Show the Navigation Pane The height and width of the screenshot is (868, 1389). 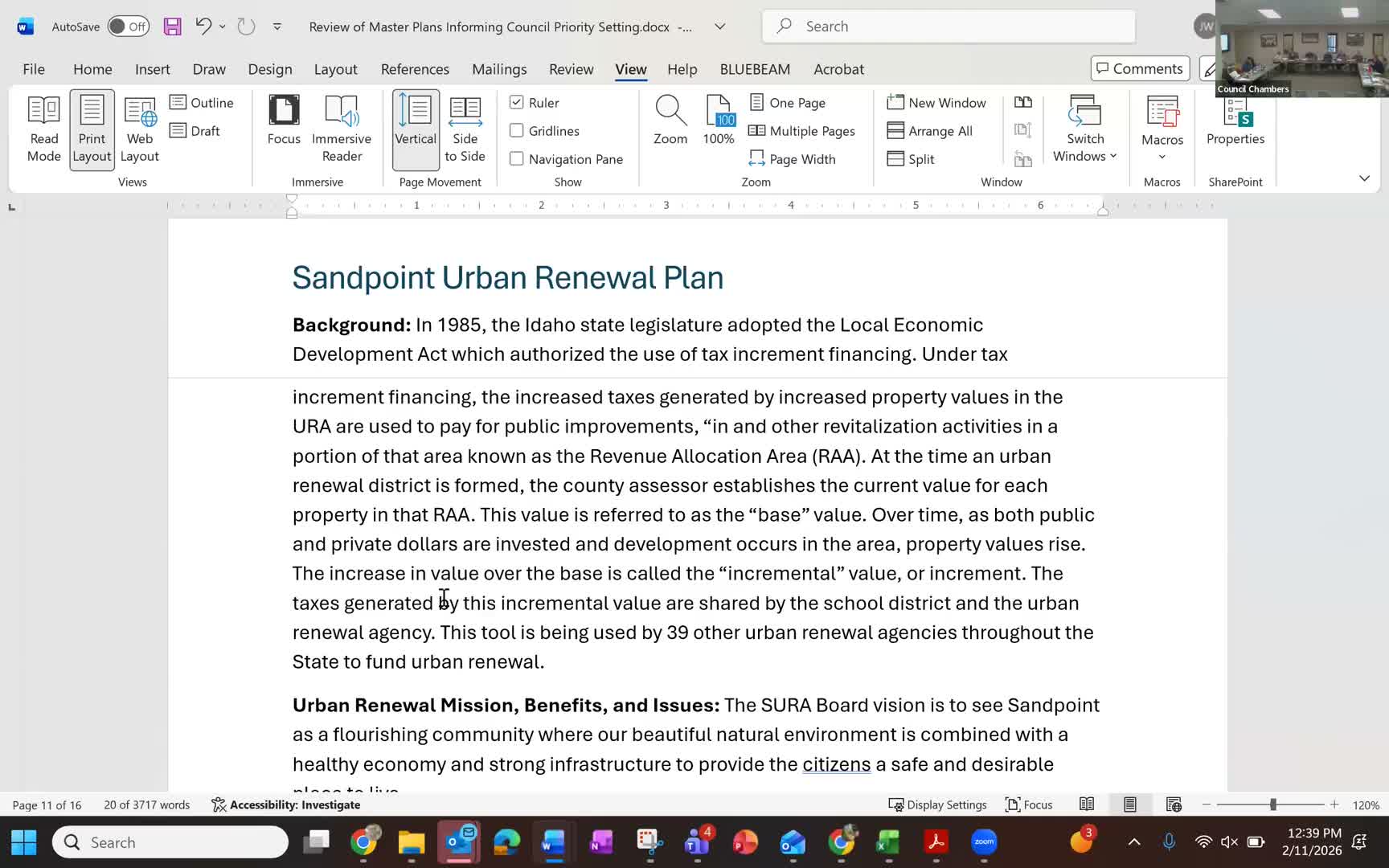pyautogui.click(x=517, y=158)
